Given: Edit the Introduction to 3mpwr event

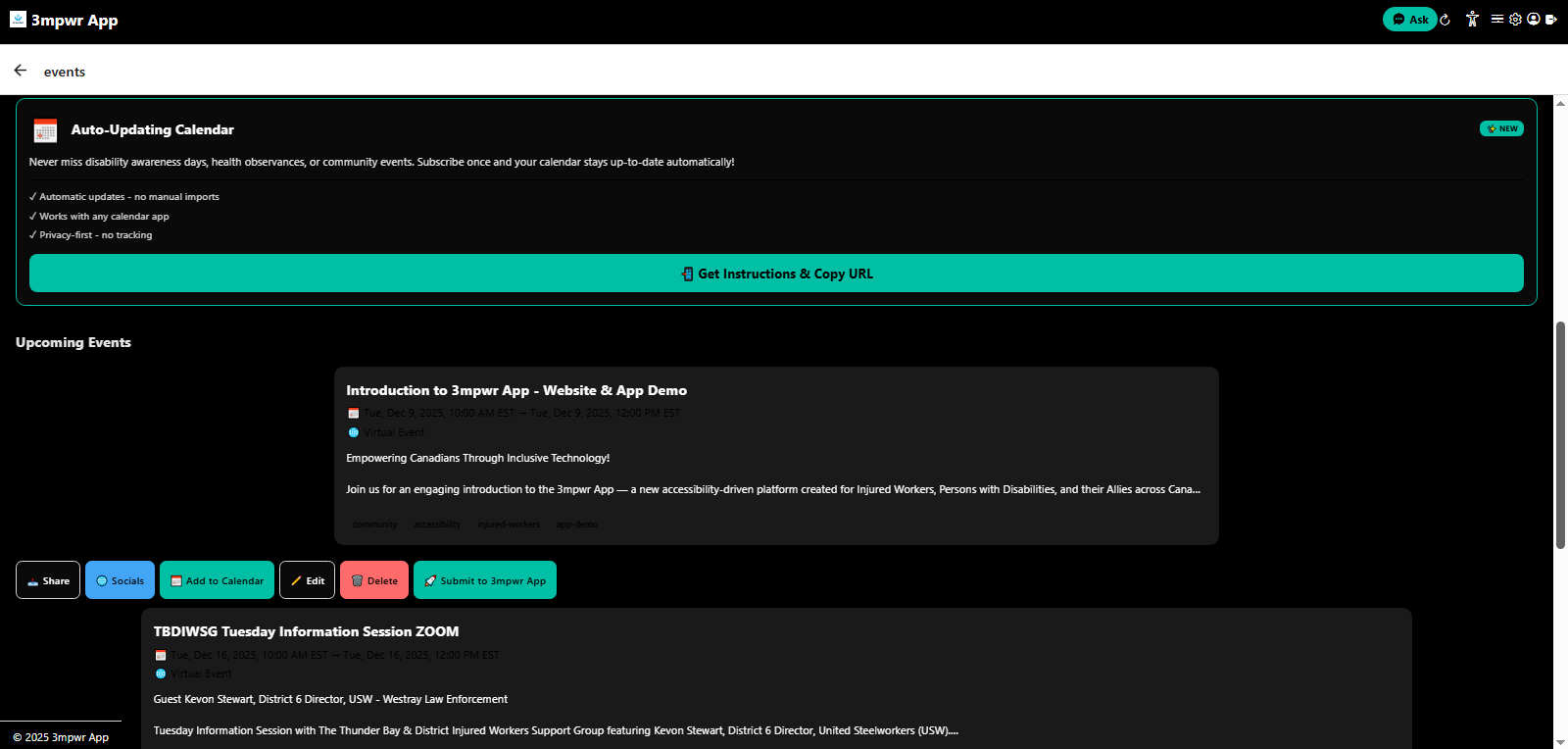Looking at the screenshot, I should point(307,580).
